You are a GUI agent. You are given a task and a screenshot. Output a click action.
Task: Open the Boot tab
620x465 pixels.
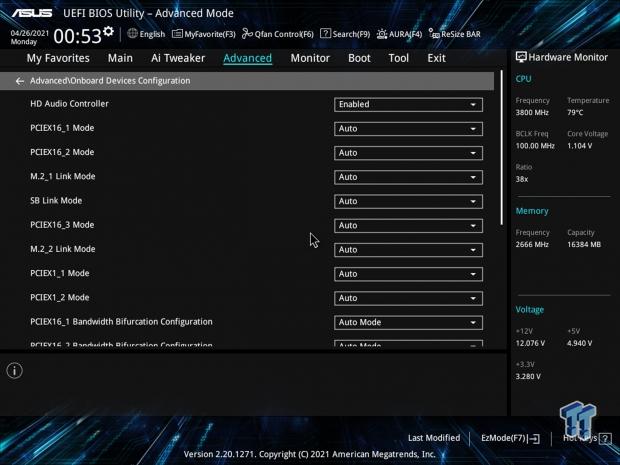point(359,58)
